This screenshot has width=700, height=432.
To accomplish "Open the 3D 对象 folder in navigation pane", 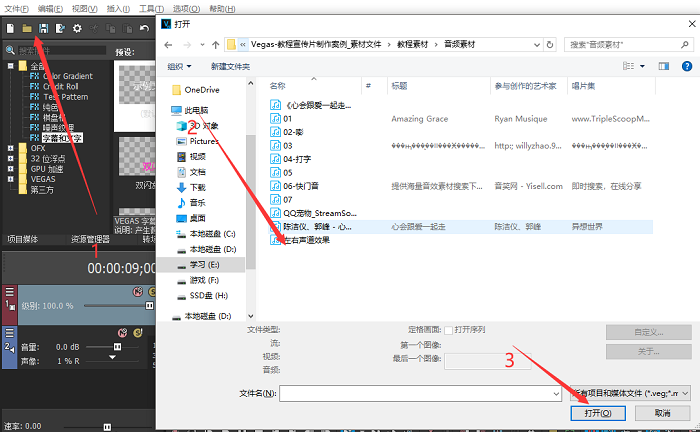I will (197, 126).
